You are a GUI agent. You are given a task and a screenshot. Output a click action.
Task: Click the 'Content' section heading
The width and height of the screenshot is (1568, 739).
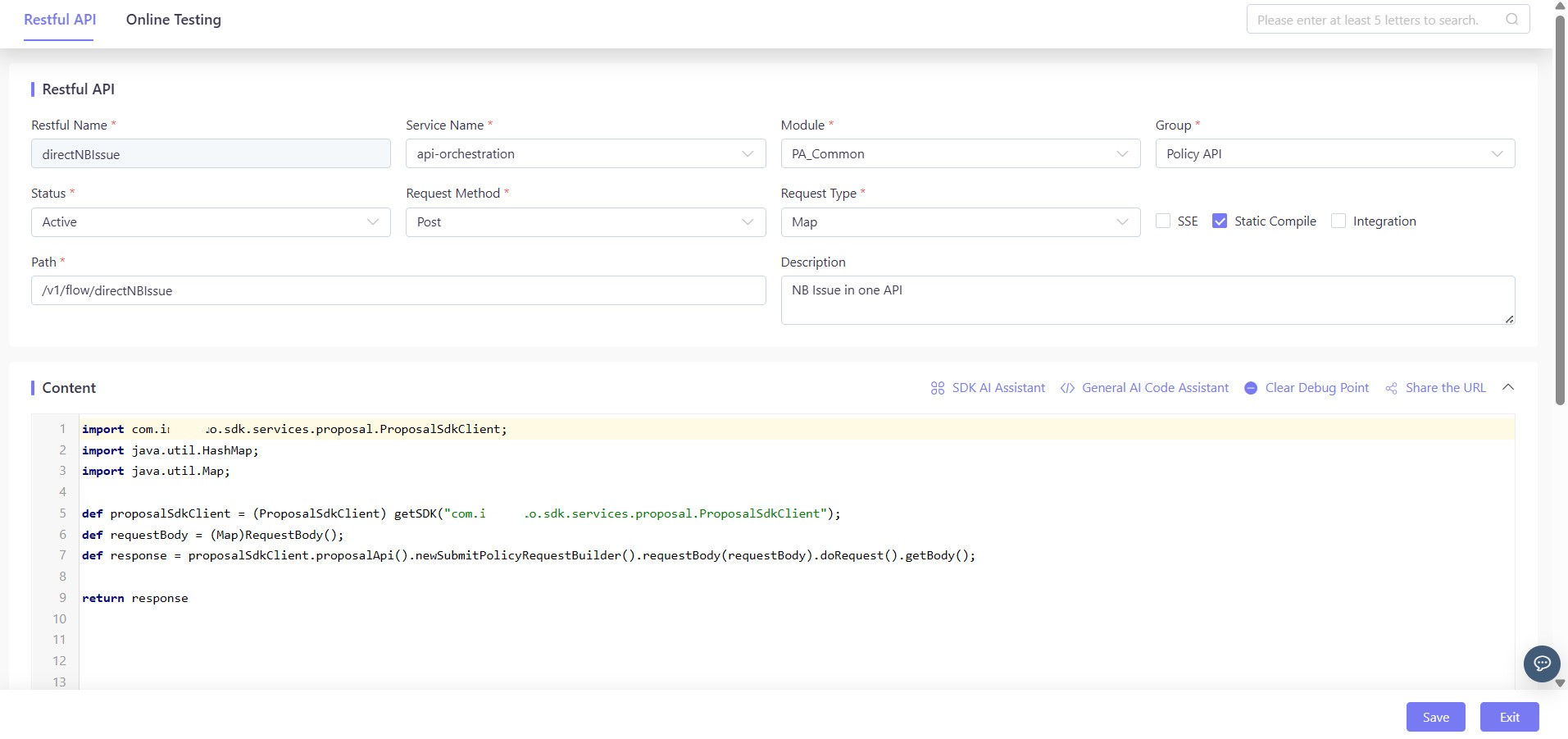(x=69, y=388)
